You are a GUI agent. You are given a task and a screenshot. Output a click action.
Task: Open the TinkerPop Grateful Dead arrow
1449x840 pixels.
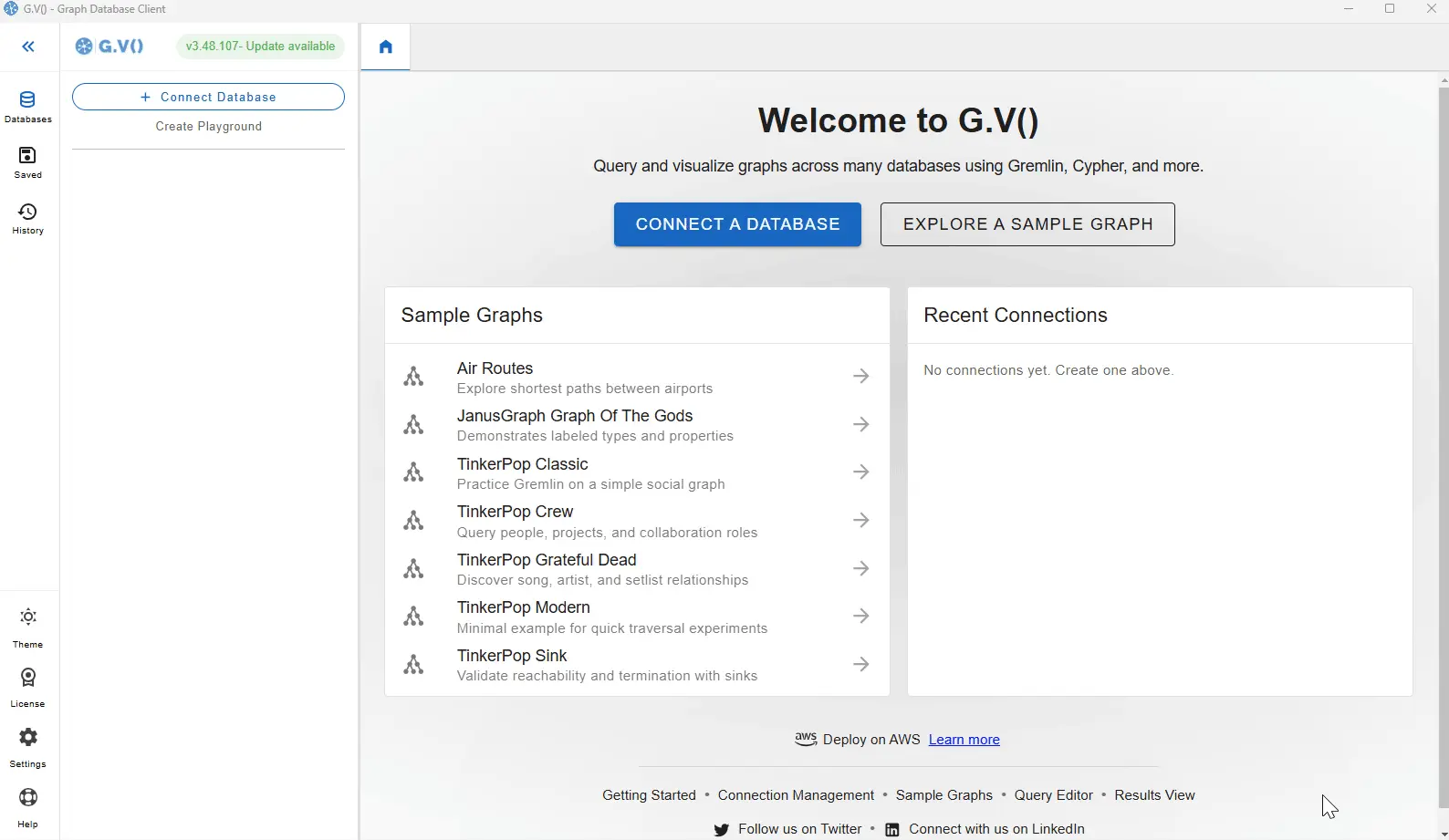pyautogui.click(x=860, y=568)
